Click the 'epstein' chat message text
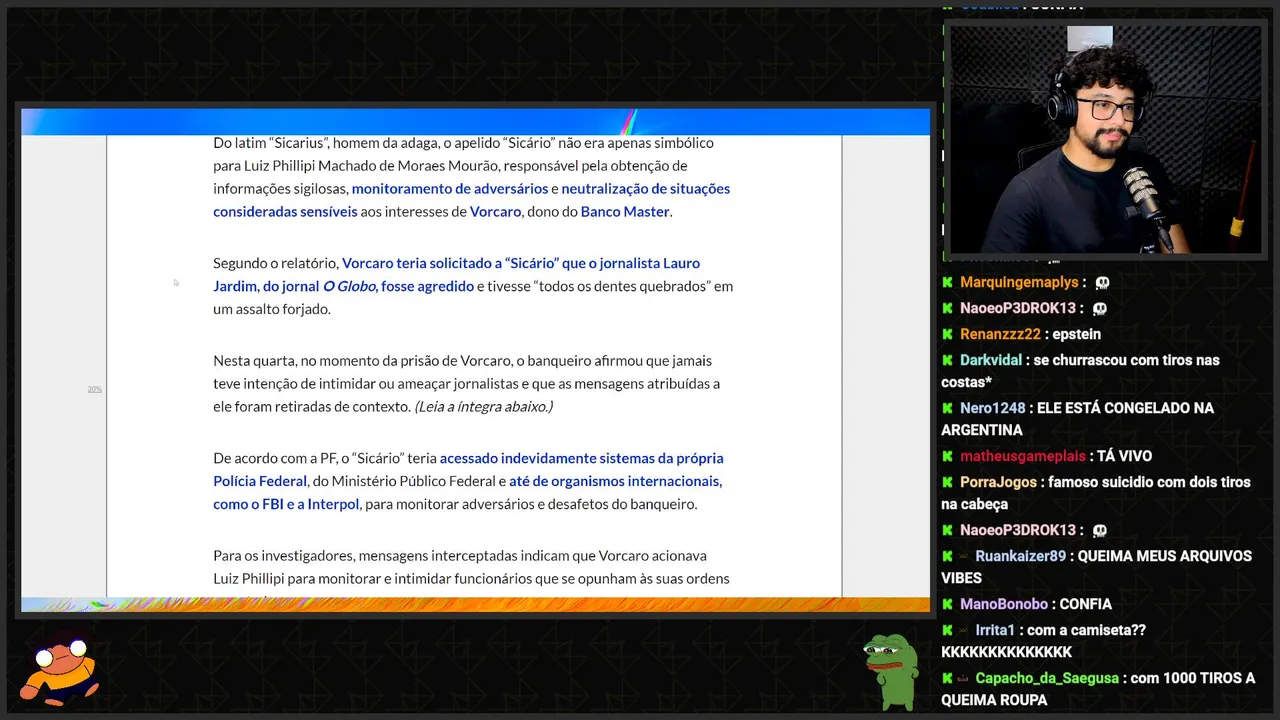This screenshot has height=720, width=1280. click(1075, 334)
